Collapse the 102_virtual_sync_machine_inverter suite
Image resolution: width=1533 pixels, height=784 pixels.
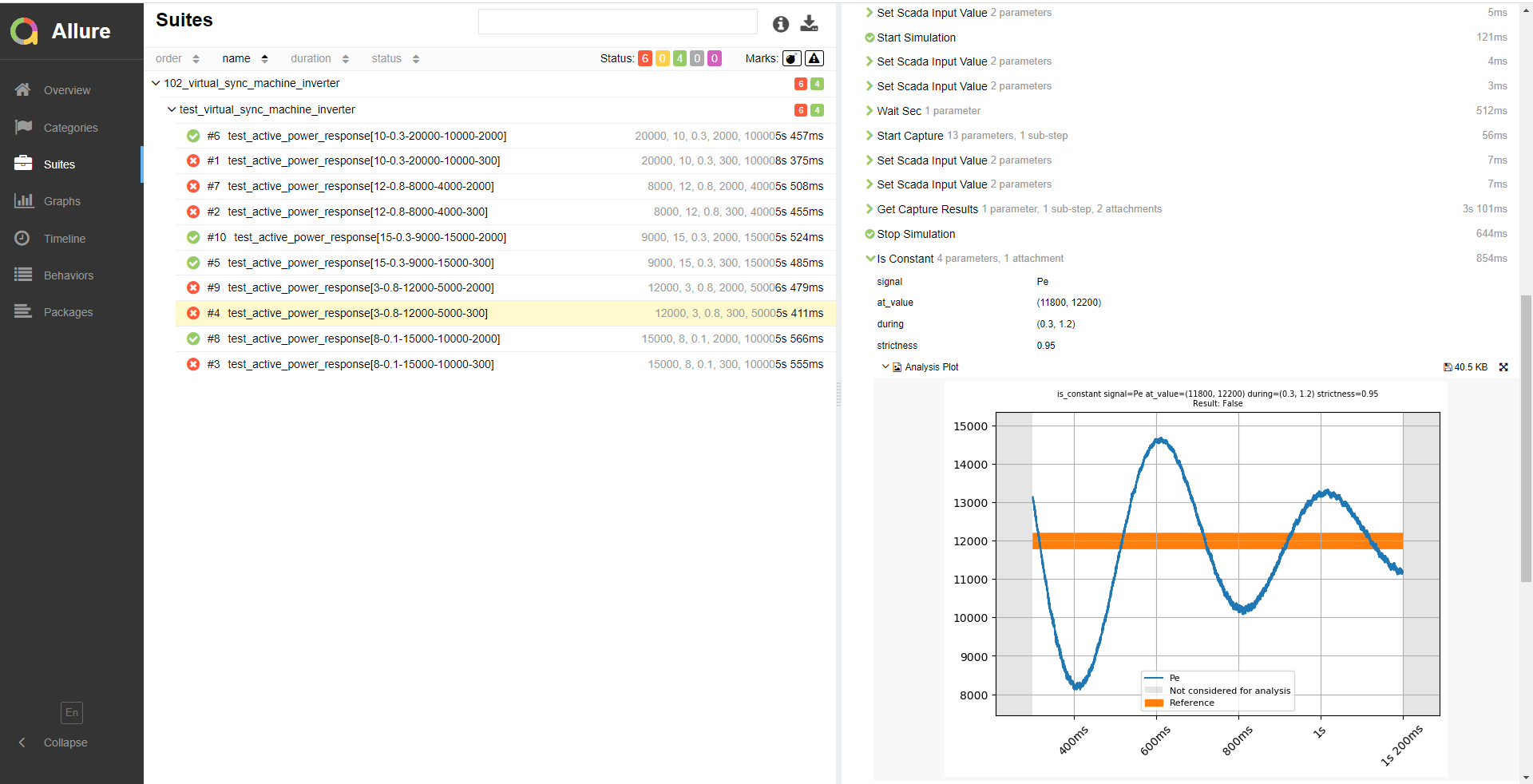tap(156, 83)
